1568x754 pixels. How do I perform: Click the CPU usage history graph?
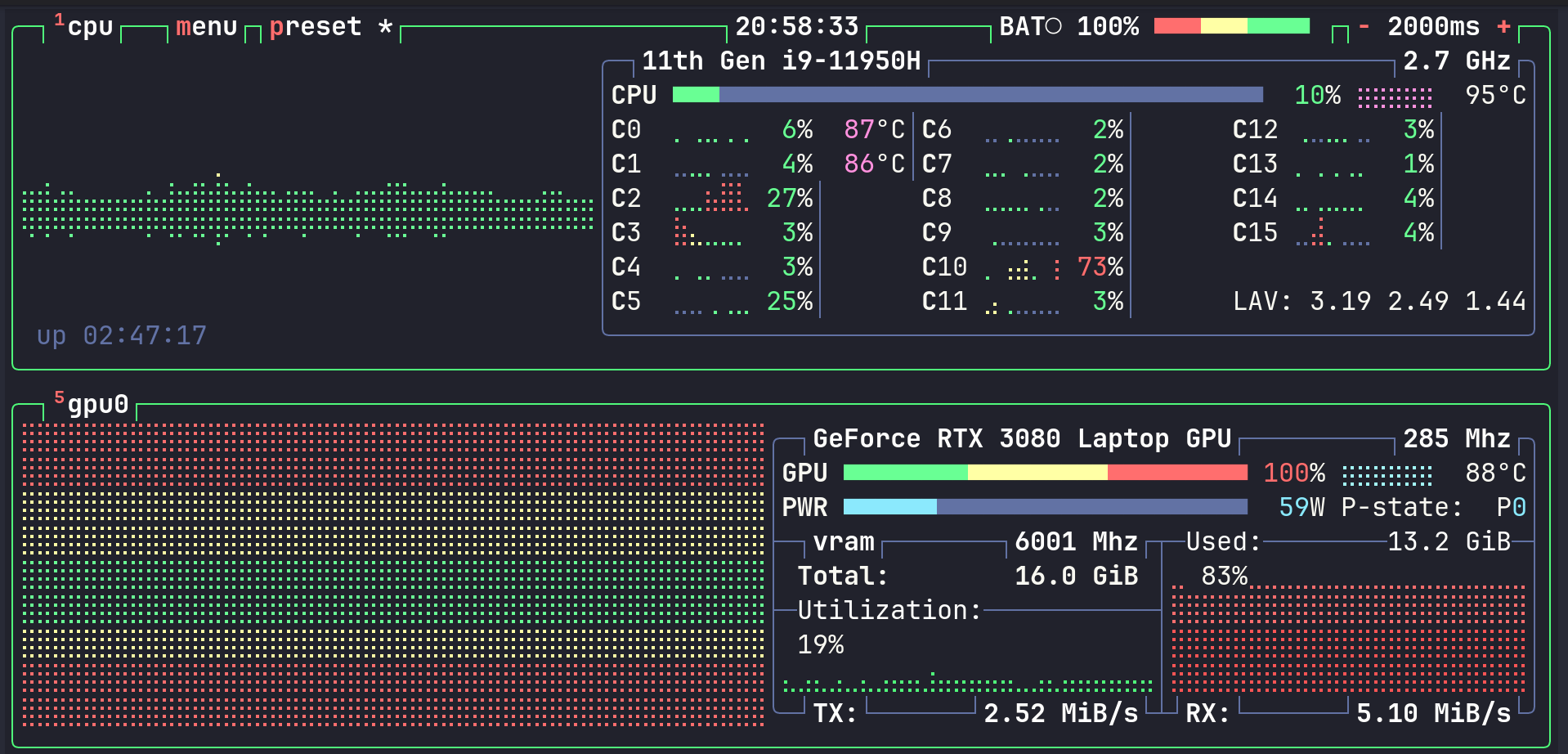pyautogui.click(x=308, y=209)
